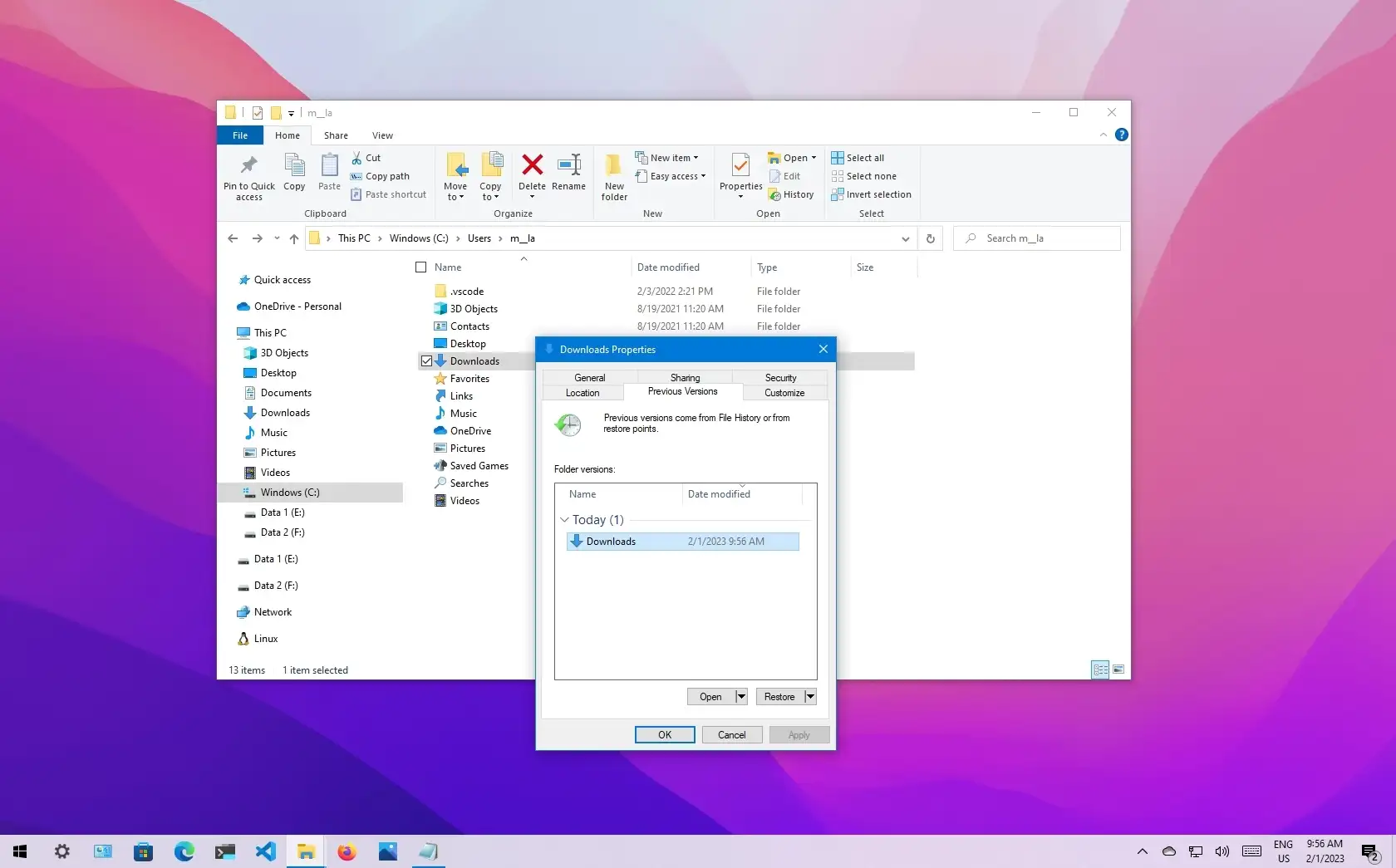Click Cancel in Downloads Properties

[732, 735]
